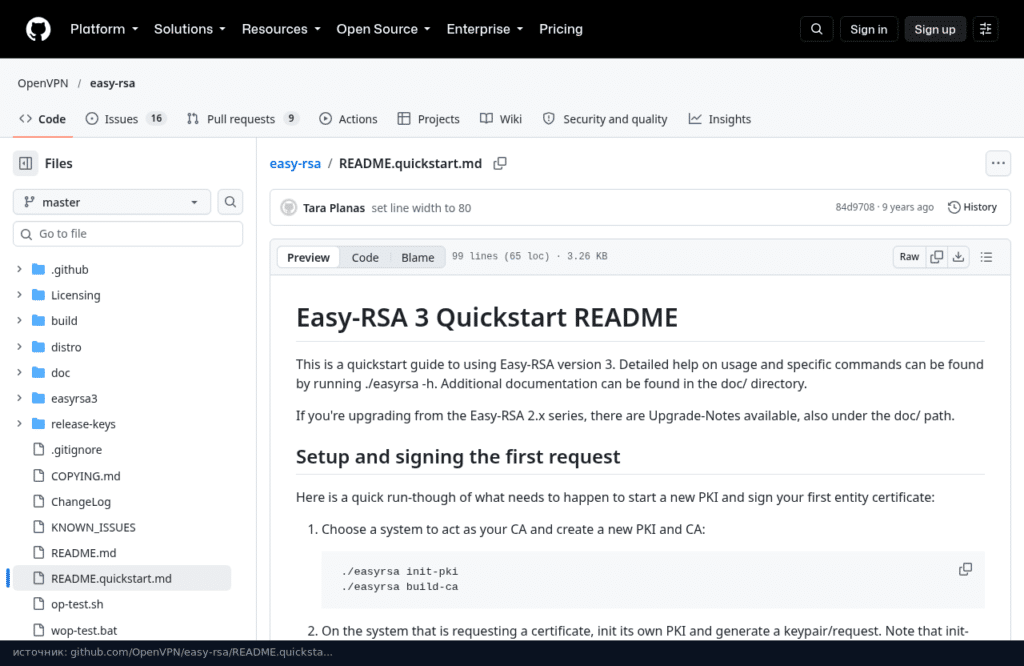
Task: Open commit 84d9708
Action: [854, 207]
